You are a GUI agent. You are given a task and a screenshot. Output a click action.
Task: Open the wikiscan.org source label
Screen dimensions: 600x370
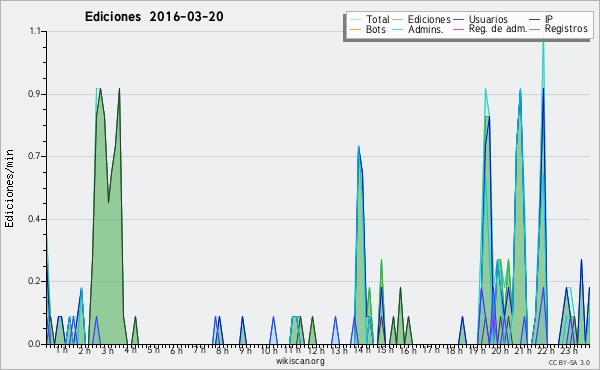click(x=300, y=361)
